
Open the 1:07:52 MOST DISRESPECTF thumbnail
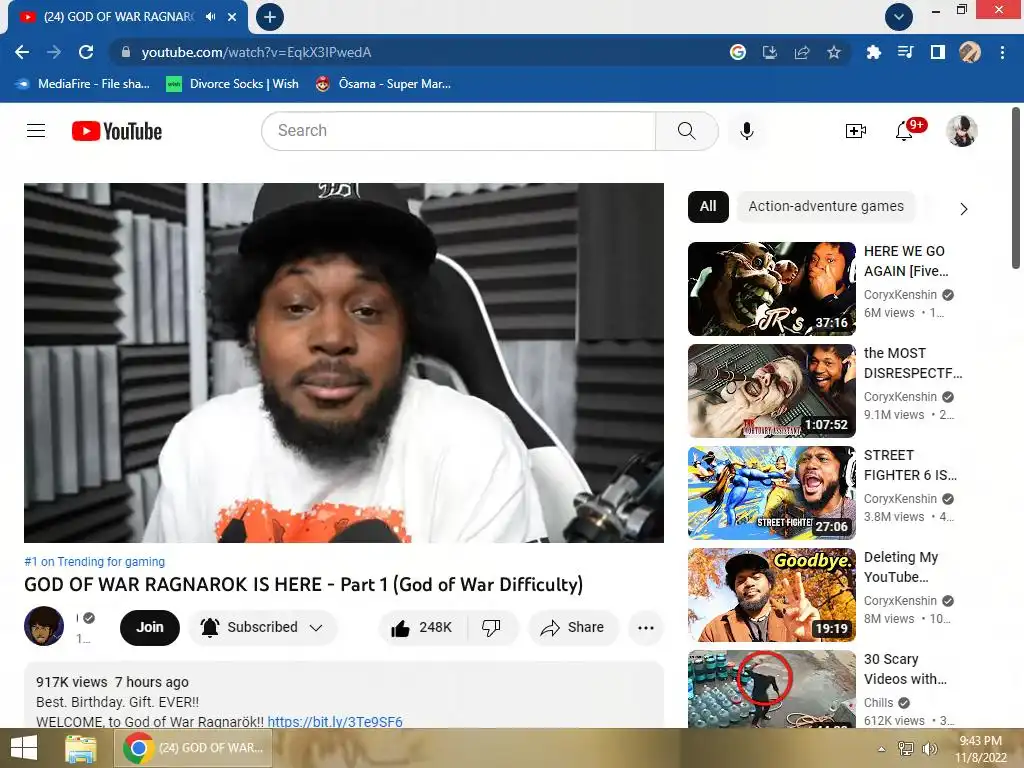pos(771,391)
